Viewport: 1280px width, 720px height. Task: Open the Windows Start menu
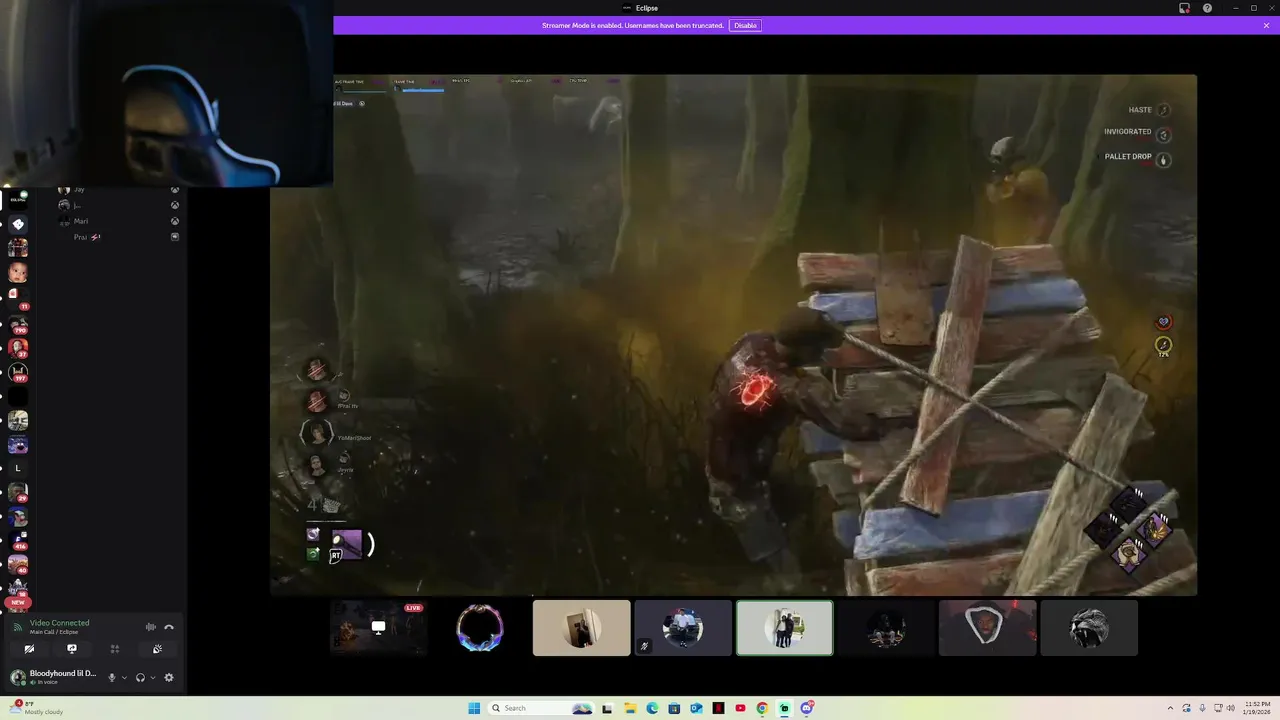[x=474, y=708]
